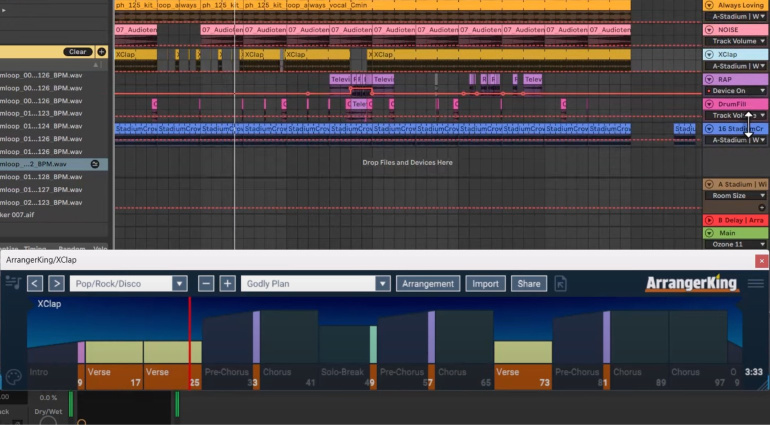Click the plus icon next to Clear
Viewport: 770px width, 425px height.
101,52
